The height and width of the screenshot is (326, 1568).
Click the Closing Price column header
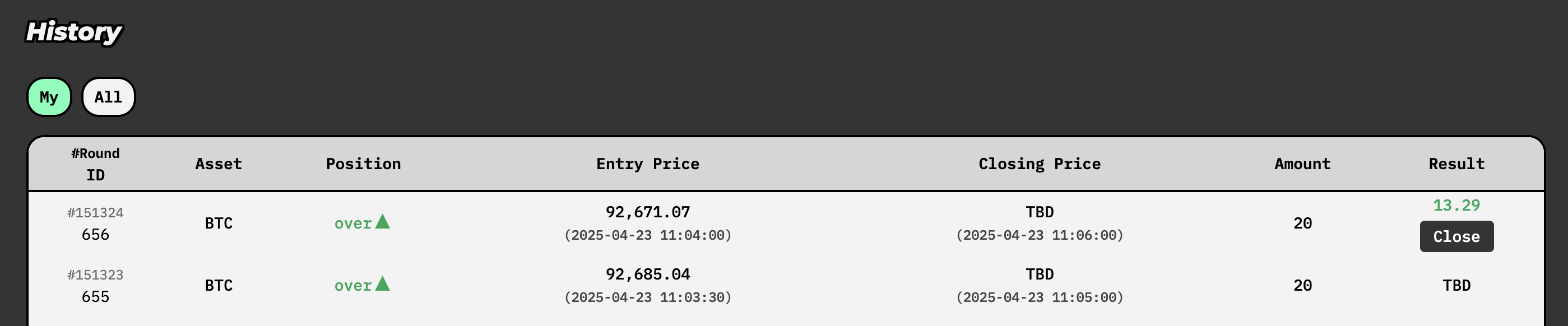tap(1040, 164)
